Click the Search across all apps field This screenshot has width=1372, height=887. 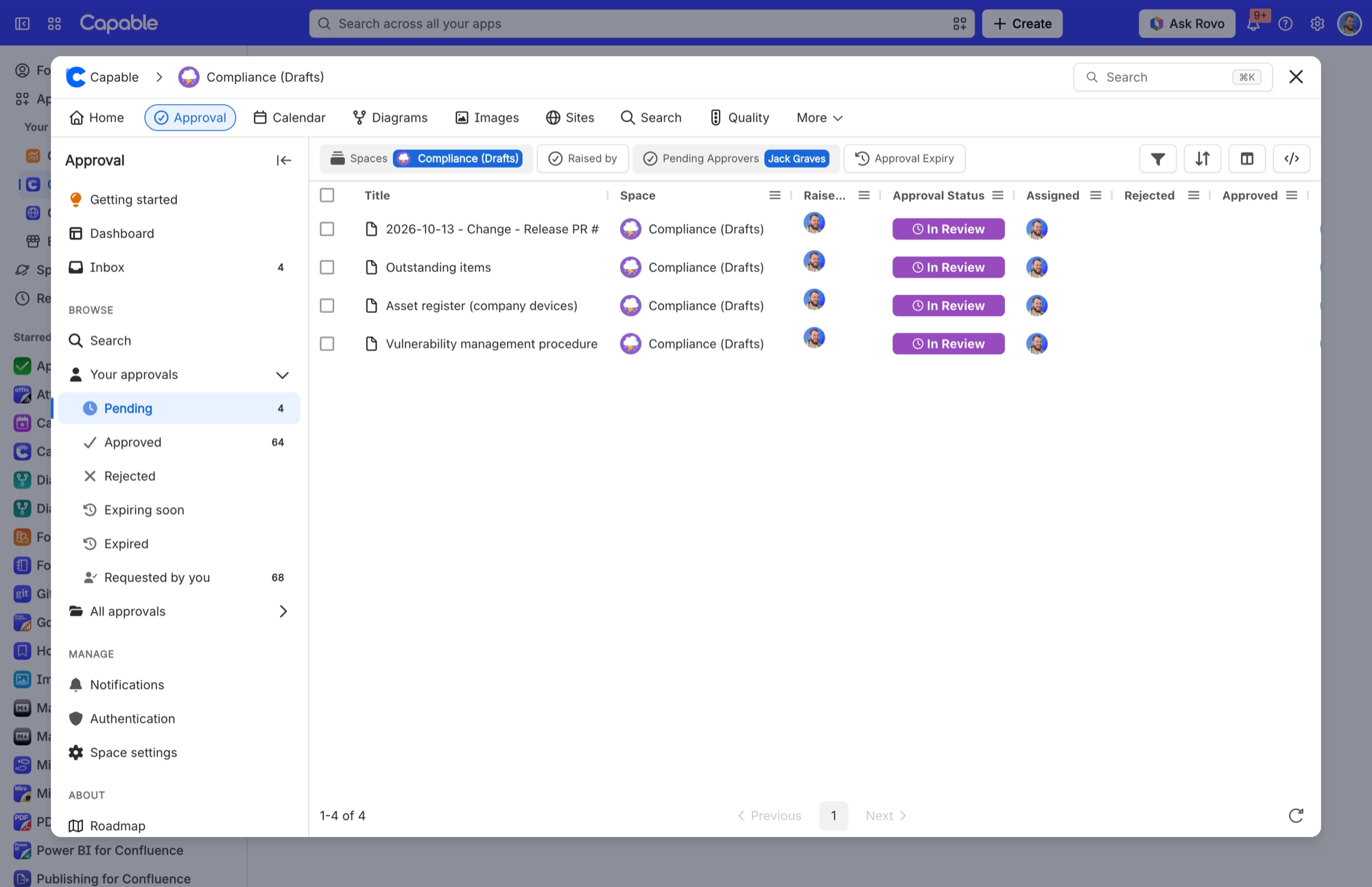(x=641, y=24)
